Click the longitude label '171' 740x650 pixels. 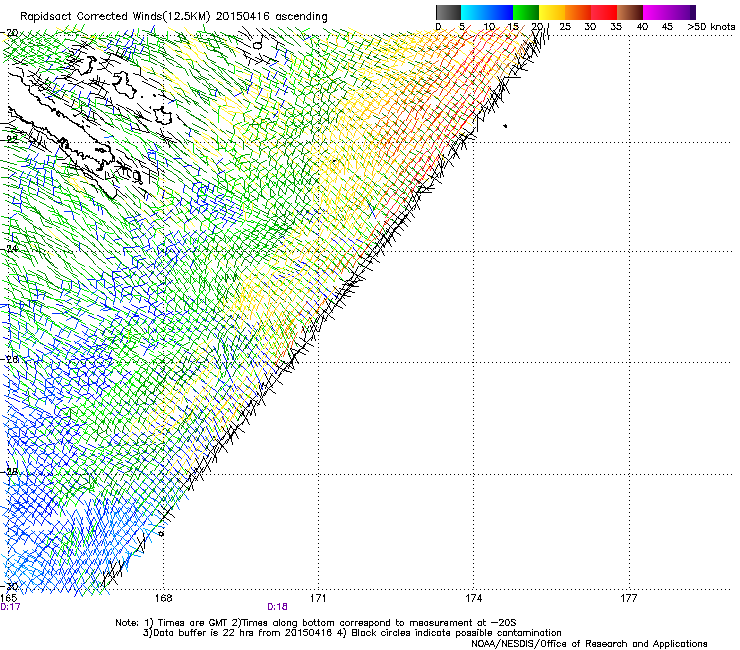pyautogui.click(x=318, y=598)
